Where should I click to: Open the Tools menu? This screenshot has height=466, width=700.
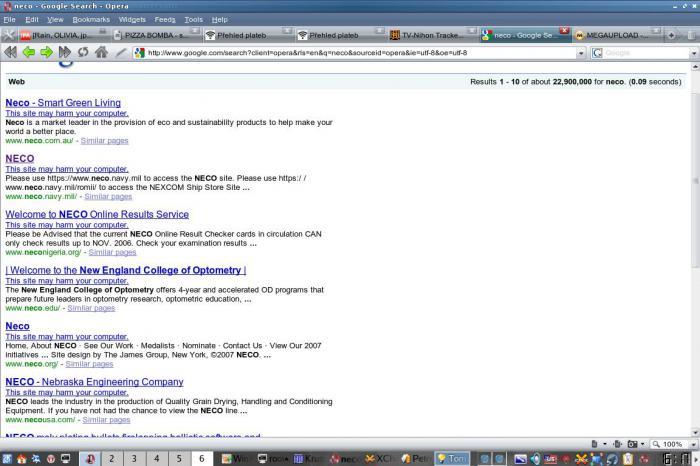pos(194,20)
